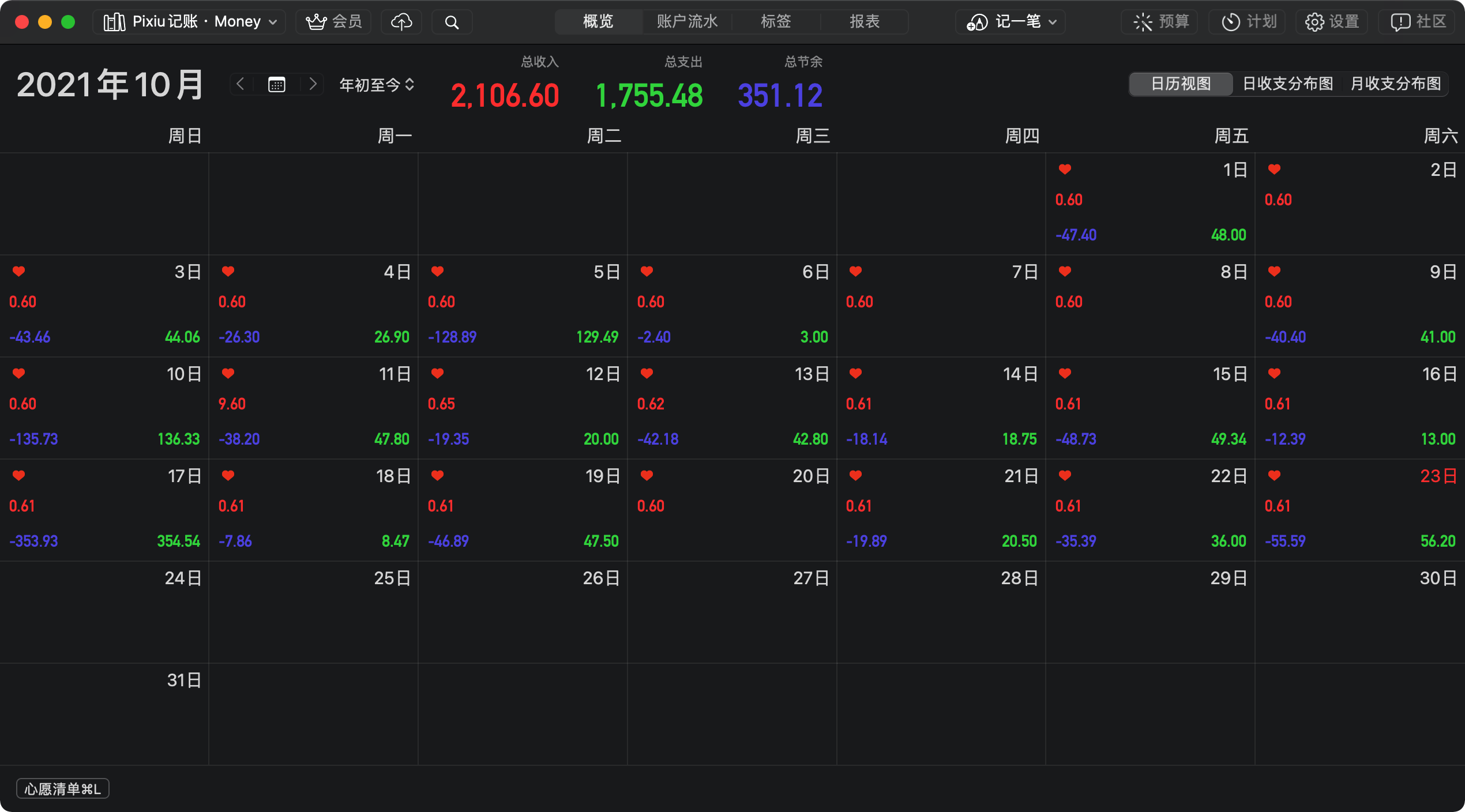Go to previous month arrow
This screenshot has height=812, width=1465.
click(241, 84)
